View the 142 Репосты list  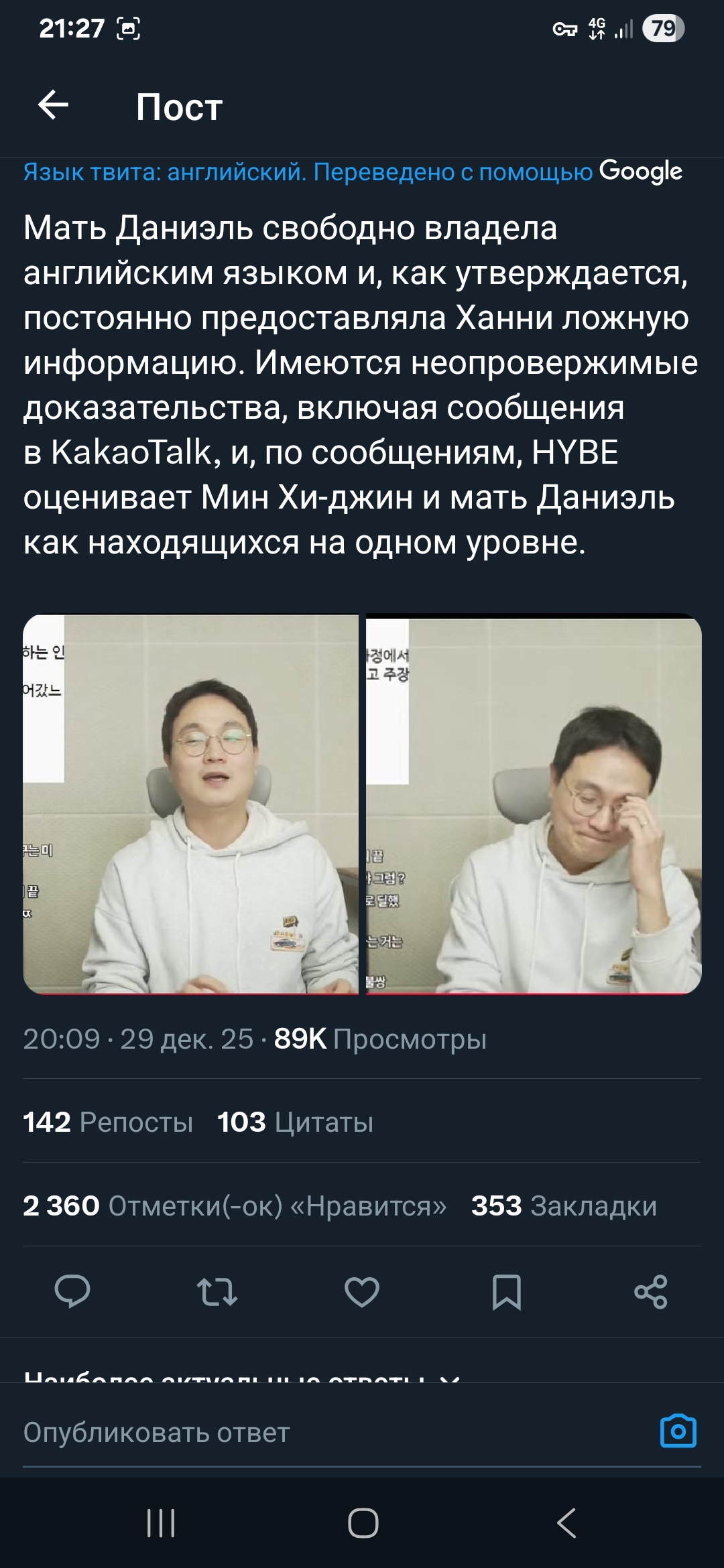point(108,1122)
